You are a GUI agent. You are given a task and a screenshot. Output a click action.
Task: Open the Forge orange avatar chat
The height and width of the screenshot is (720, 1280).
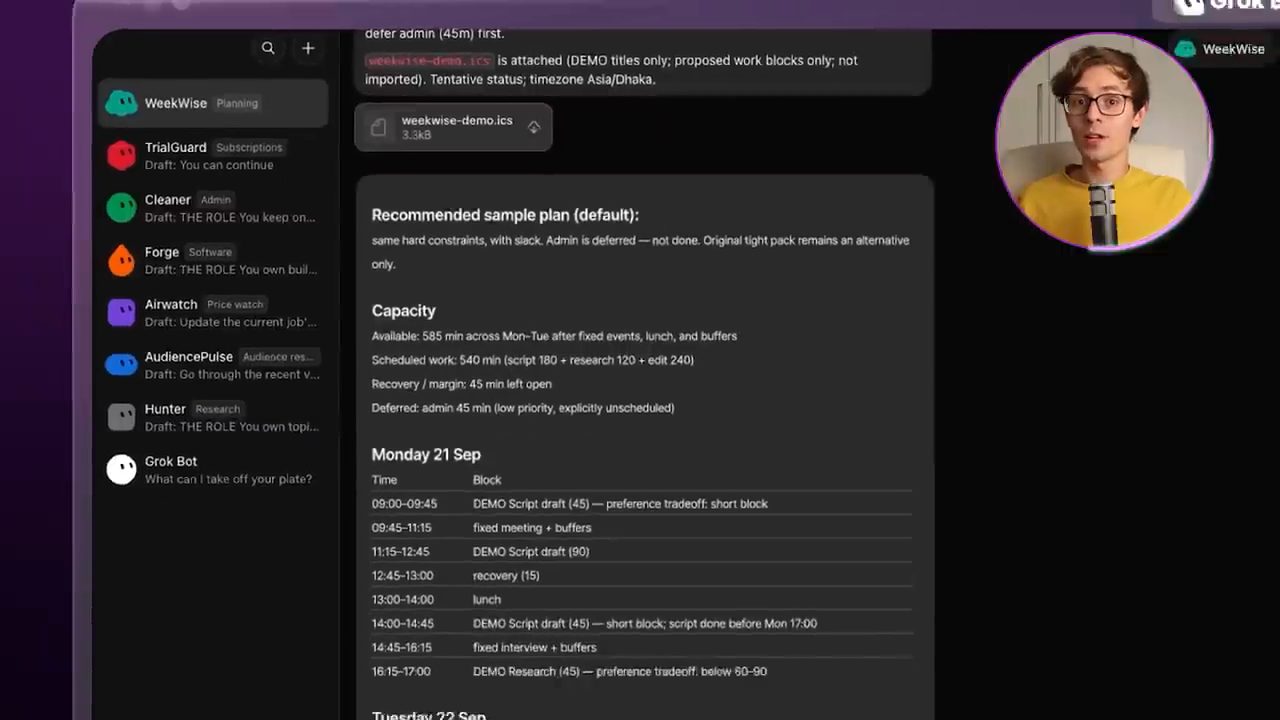pyautogui.click(x=121, y=260)
